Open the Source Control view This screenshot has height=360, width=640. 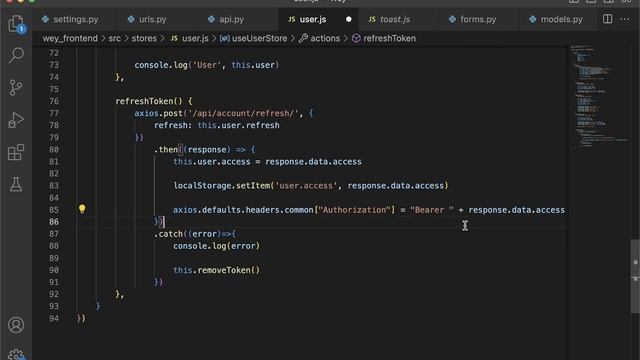[16, 87]
